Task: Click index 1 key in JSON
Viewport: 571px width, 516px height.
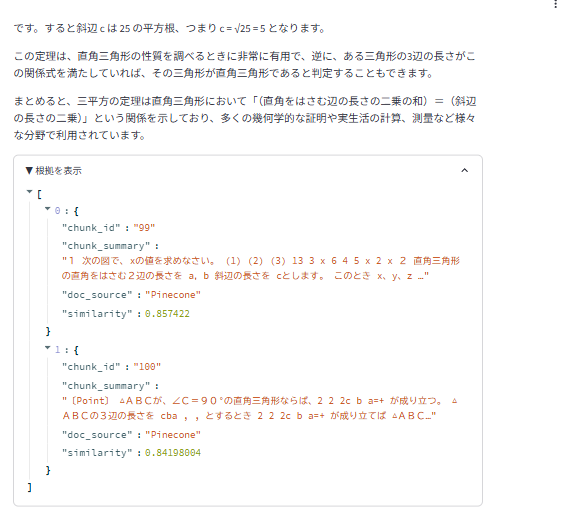Action: coord(58,350)
